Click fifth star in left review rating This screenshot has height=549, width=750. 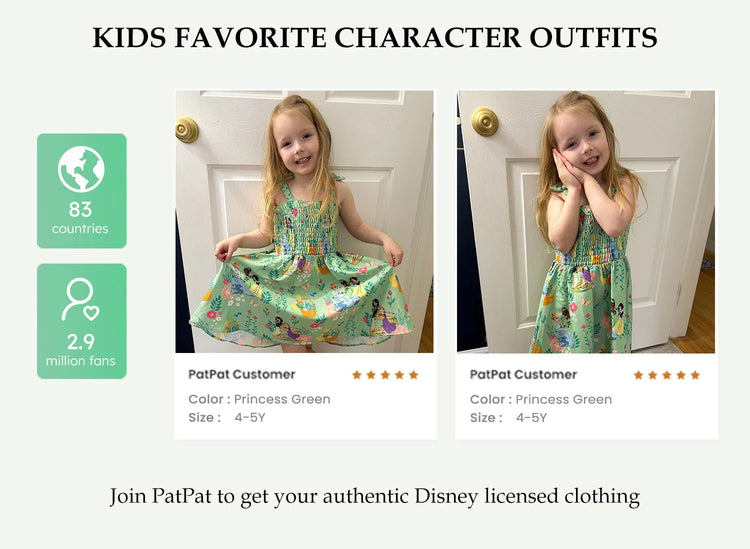click(413, 375)
